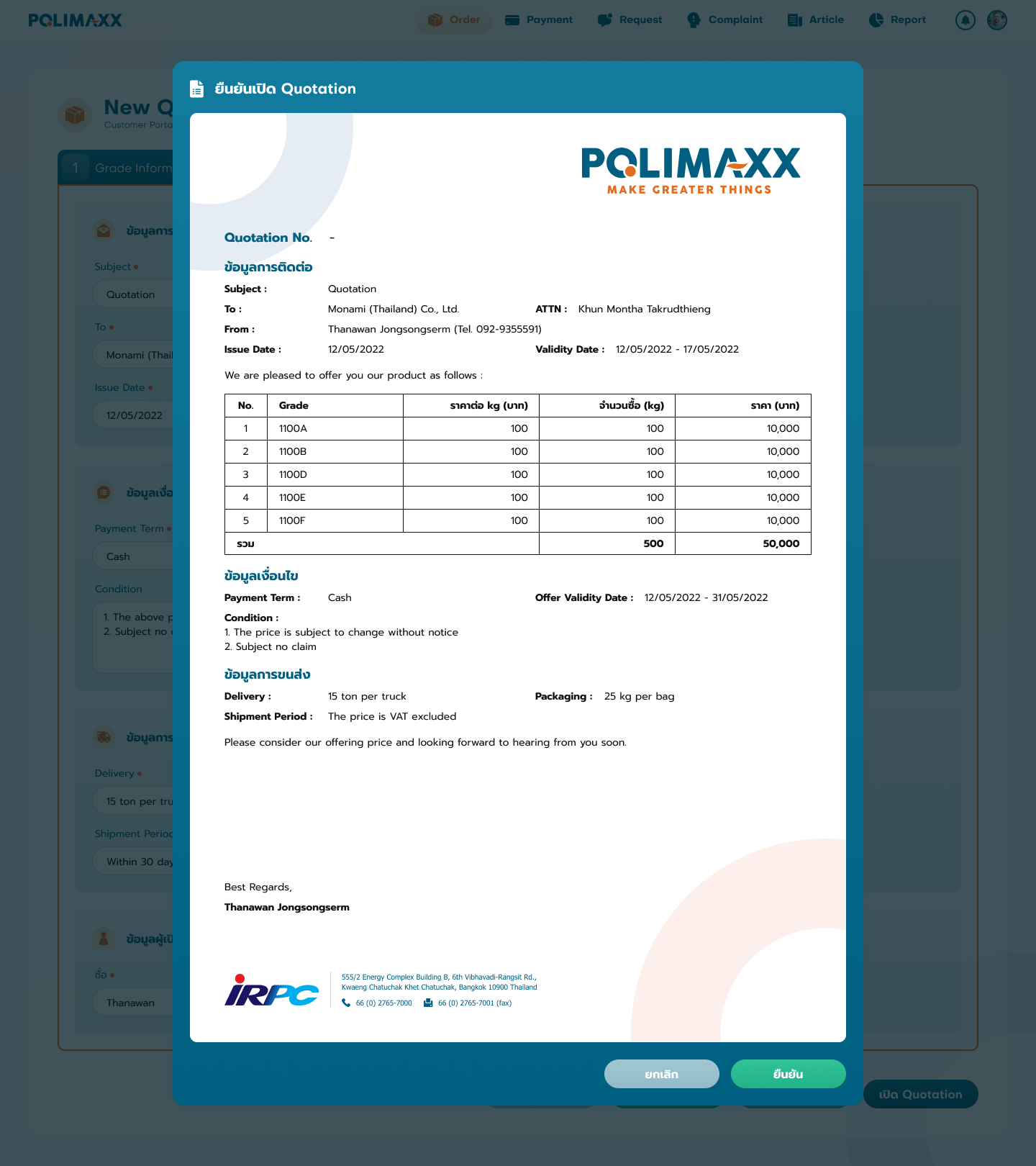Viewport: 1036px width, 1166px height.
Task: Navigate to the Article page
Action: pyautogui.click(x=815, y=20)
